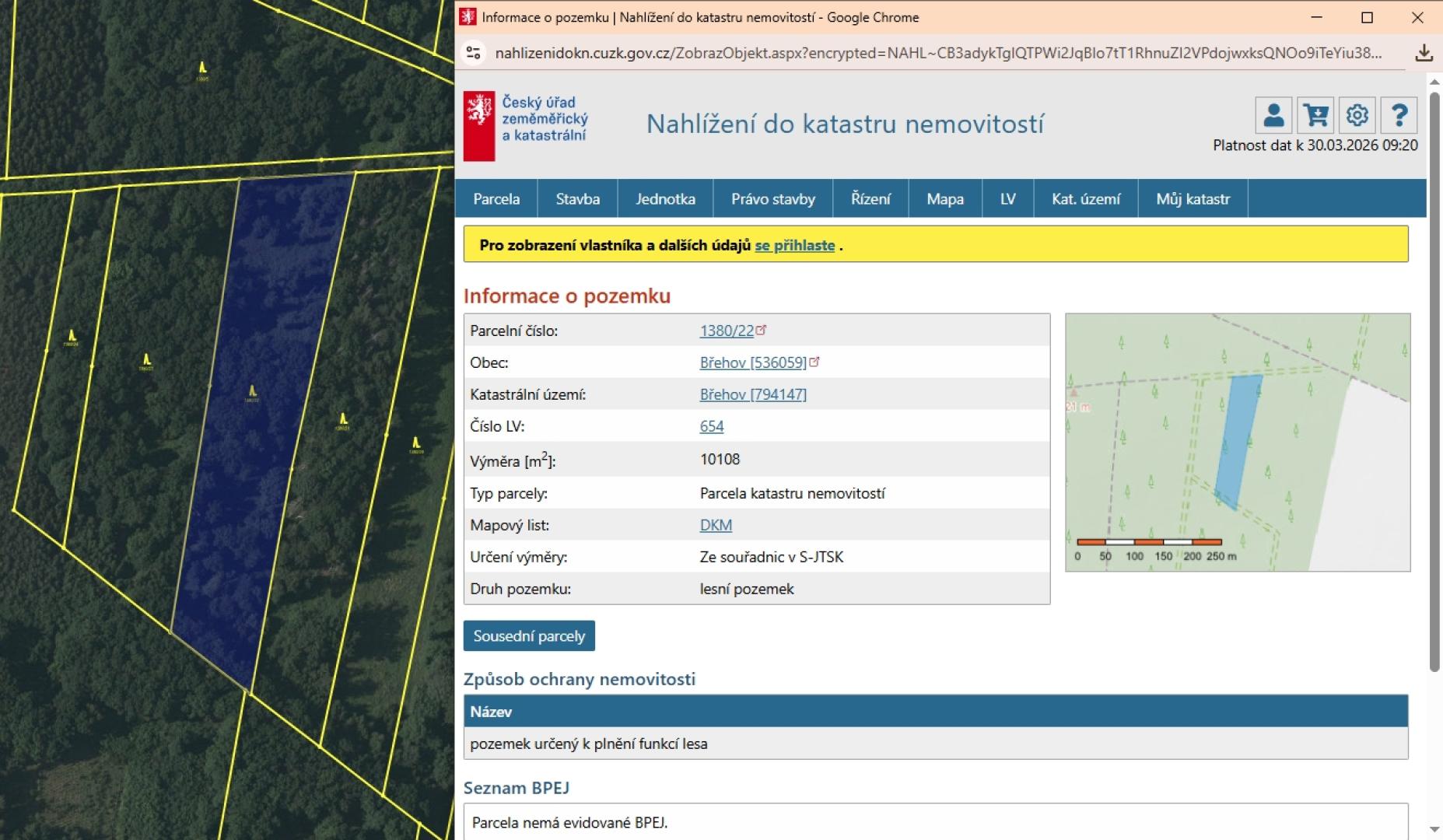
Task: Click external link icon next to 1380/22
Action: point(762,330)
